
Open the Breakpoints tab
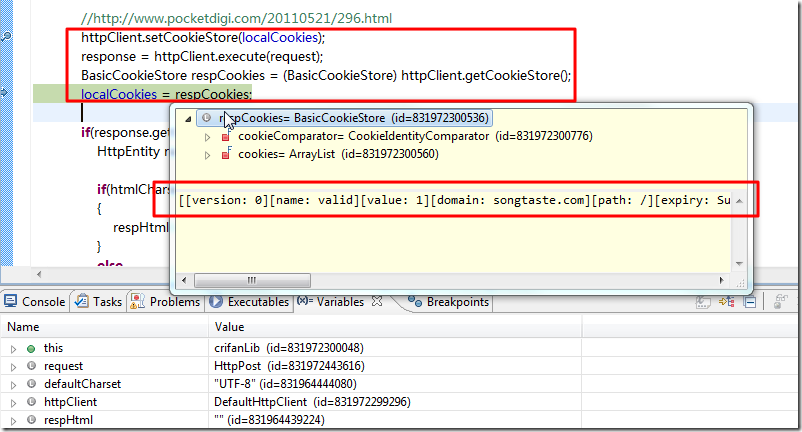pyautogui.click(x=449, y=302)
